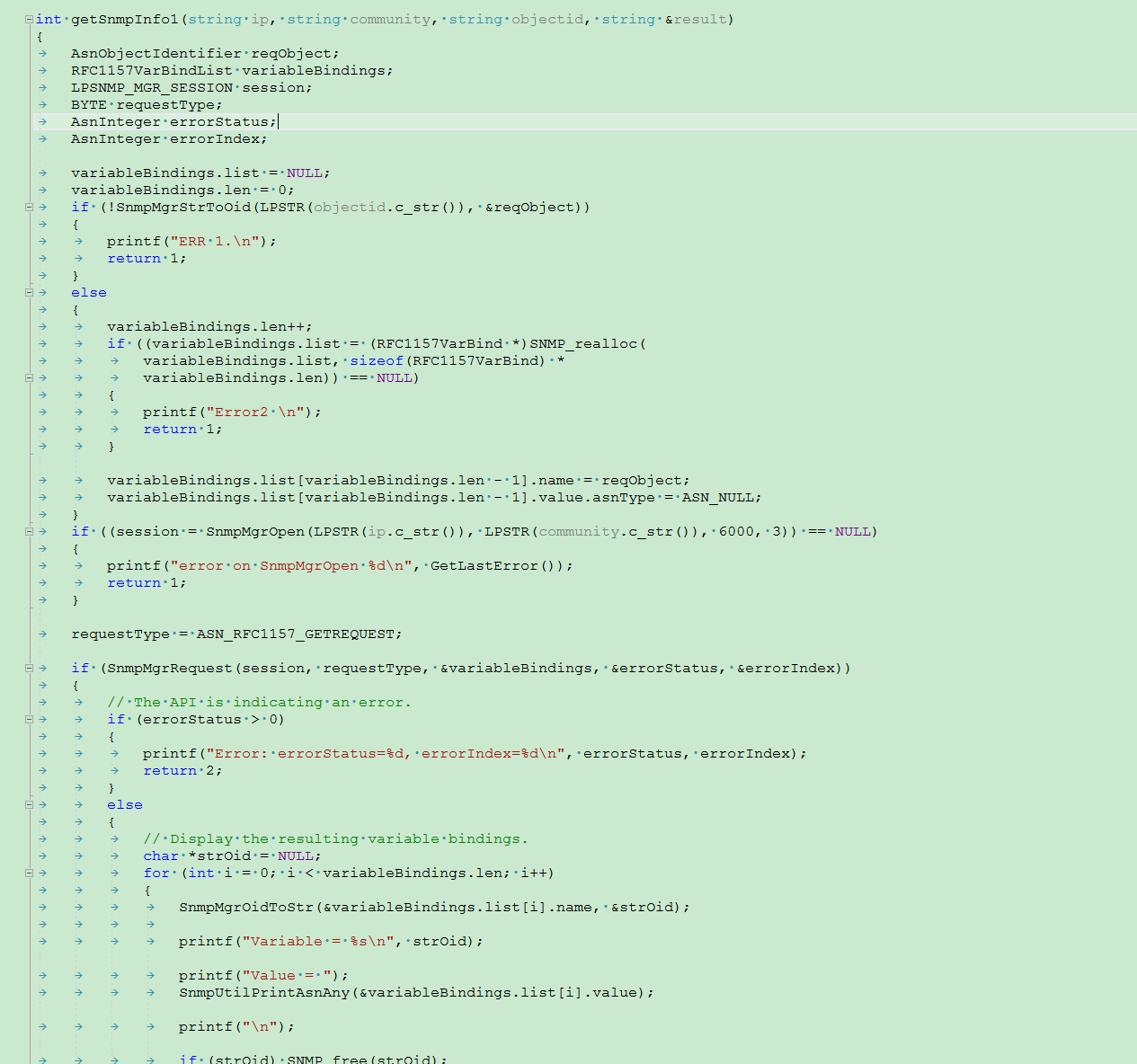Click the getSnmpInfo1 function name
The width and height of the screenshot is (1137, 1064).
(125, 19)
